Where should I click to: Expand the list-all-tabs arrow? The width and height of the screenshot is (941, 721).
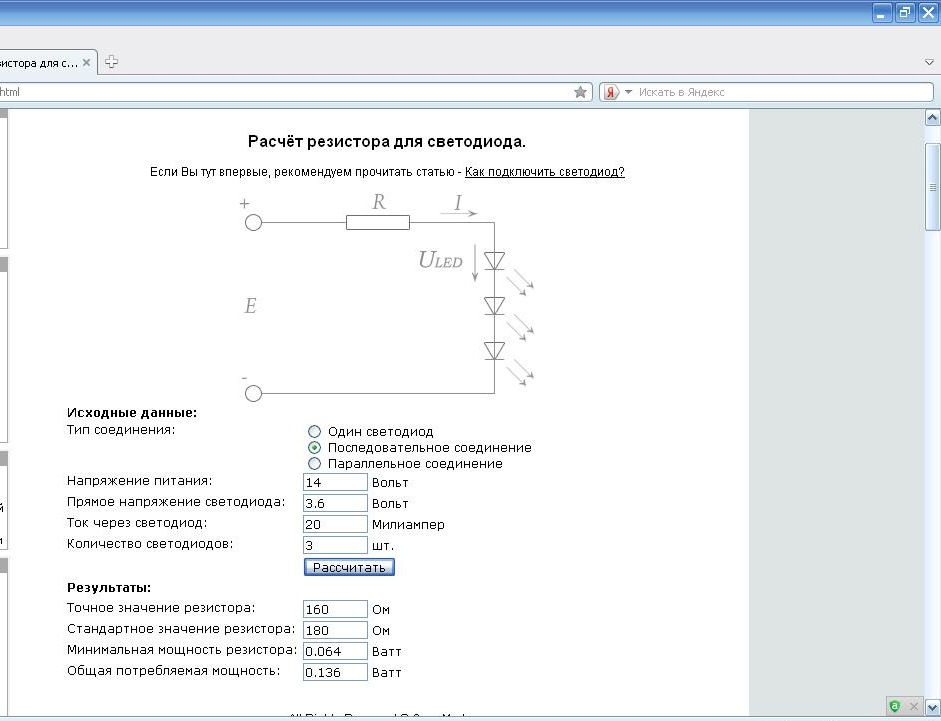929,62
